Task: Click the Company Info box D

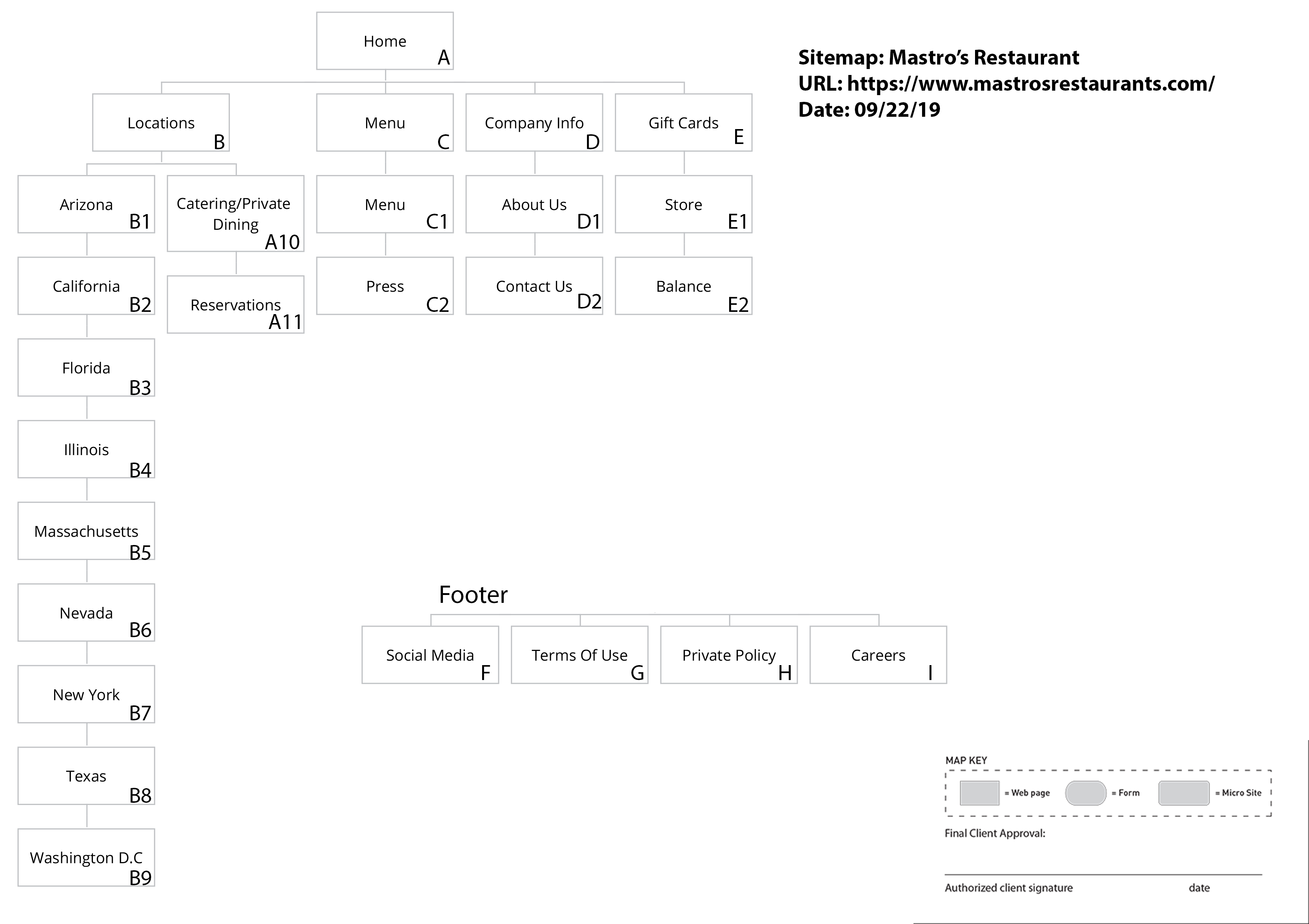Action: [534, 123]
